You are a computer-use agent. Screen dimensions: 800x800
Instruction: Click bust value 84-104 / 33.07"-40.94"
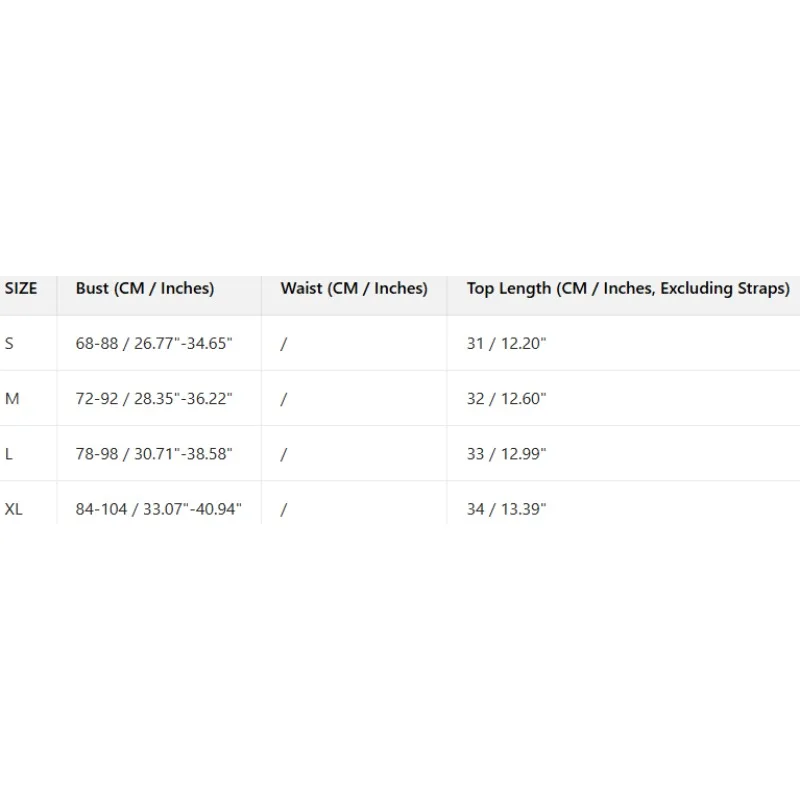coord(159,509)
